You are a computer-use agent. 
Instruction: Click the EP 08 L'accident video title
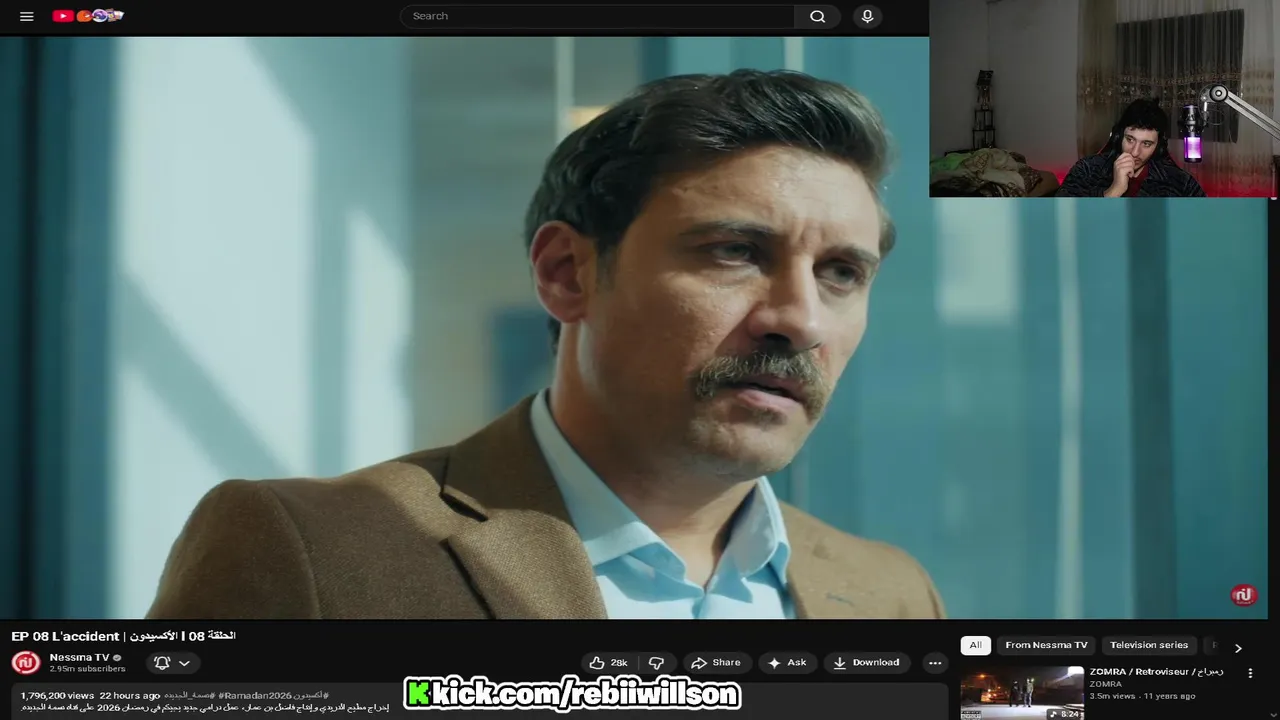123,636
